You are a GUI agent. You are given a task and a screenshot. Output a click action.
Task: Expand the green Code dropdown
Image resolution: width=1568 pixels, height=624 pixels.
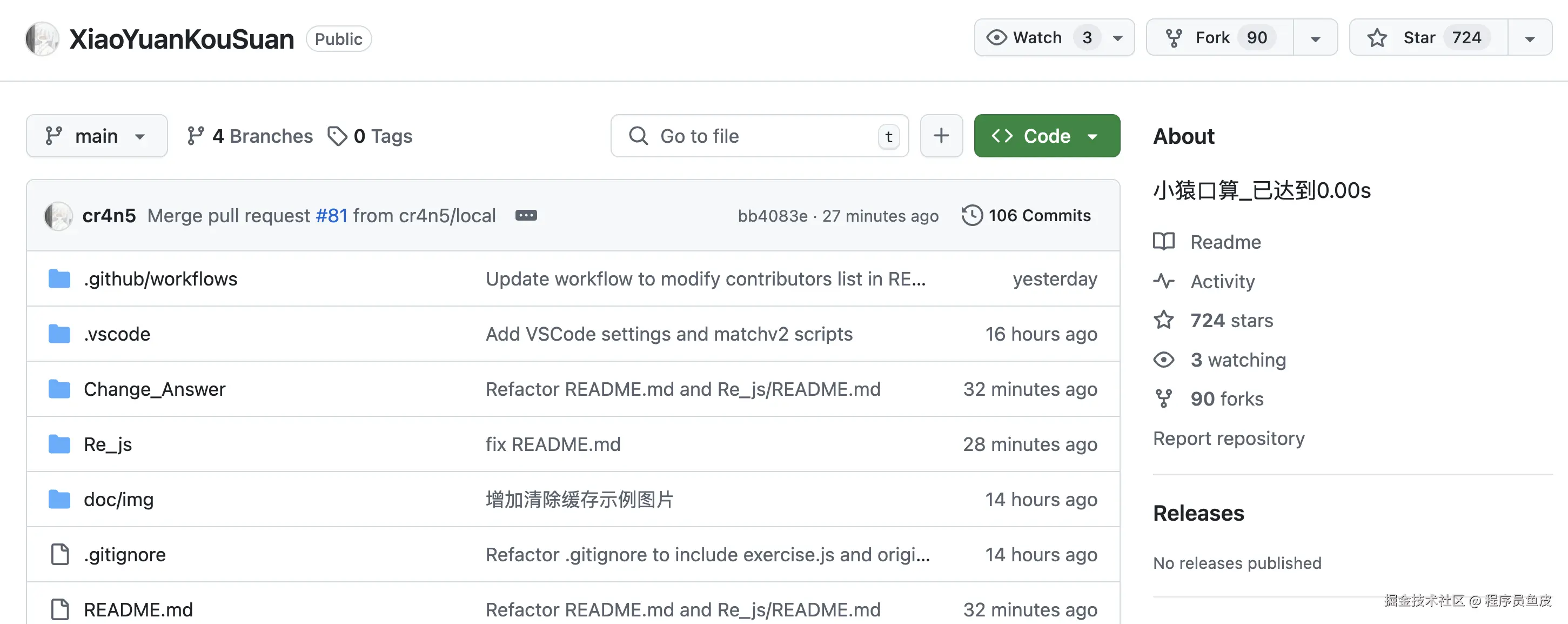[x=1047, y=136]
